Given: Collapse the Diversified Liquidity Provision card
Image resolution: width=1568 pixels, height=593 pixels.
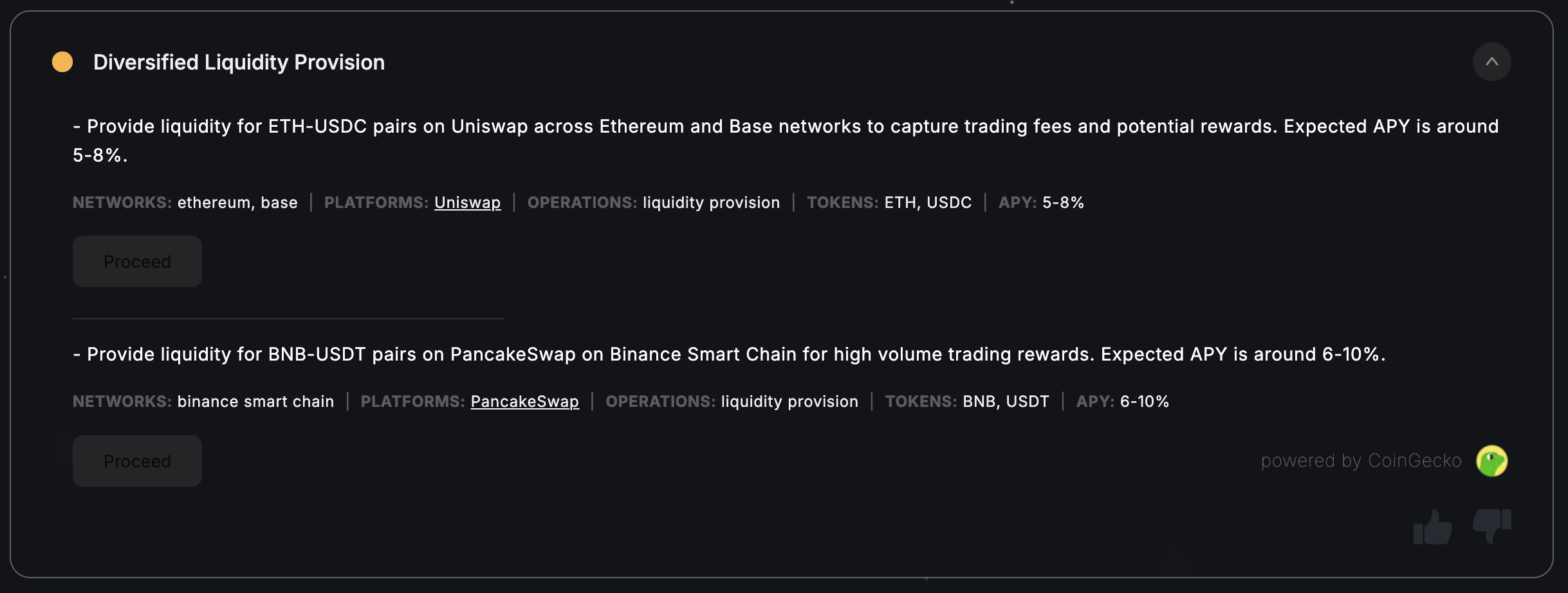Looking at the screenshot, I should click(1491, 62).
